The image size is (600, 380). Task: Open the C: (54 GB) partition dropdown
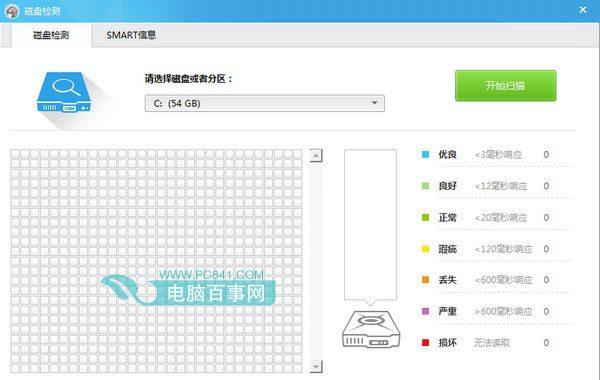coord(264,103)
